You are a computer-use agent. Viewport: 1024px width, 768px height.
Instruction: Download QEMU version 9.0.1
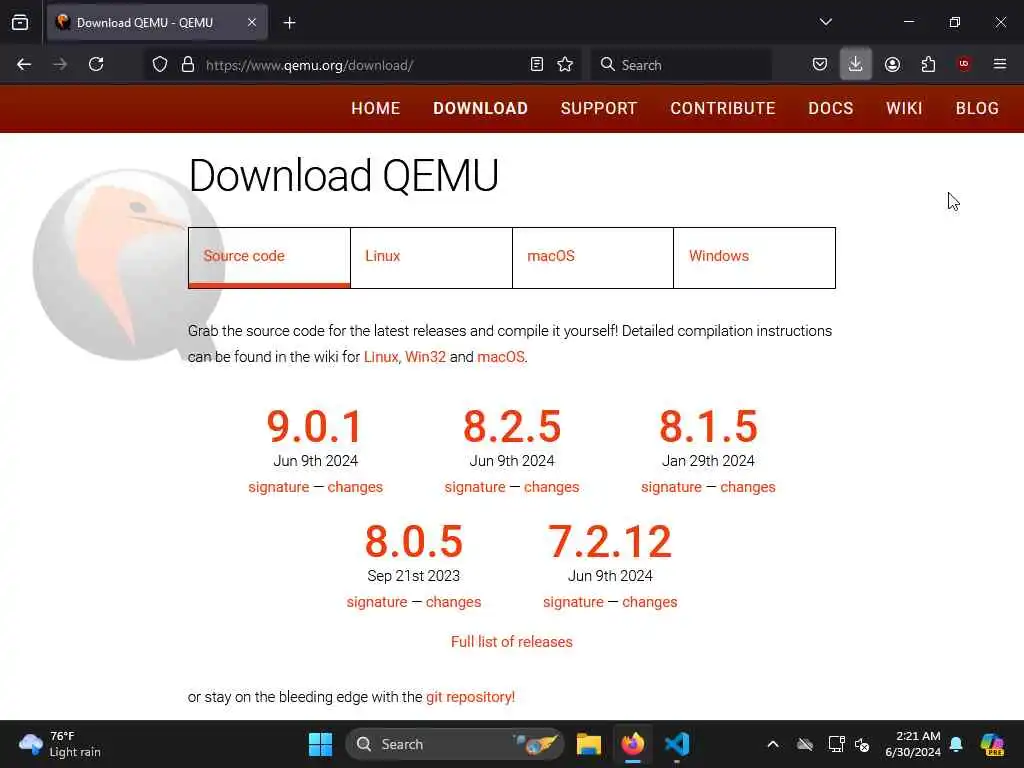(315, 426)
